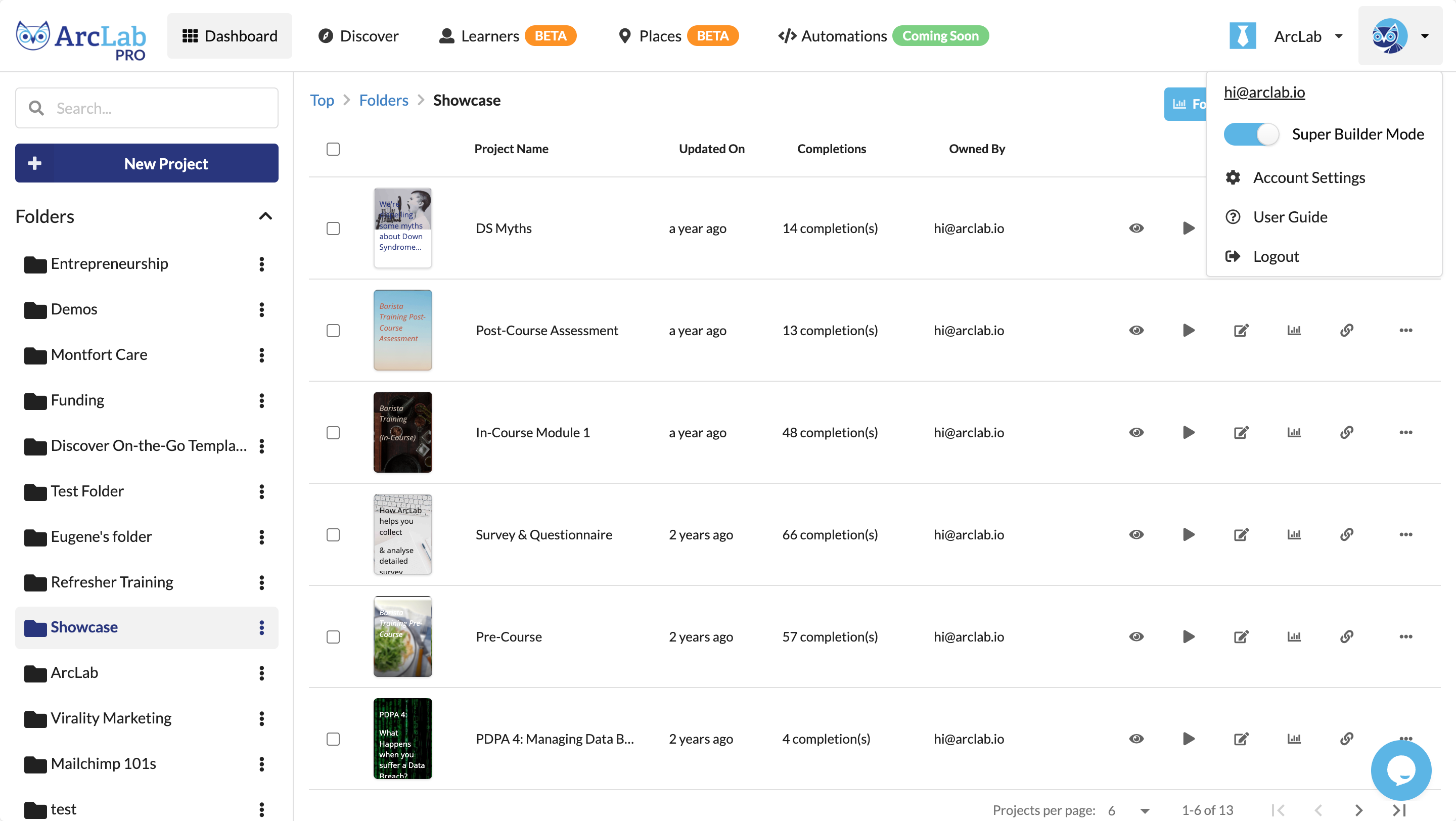The width and height of the screenshot is (1456, 821).
Task: Select Account Settings from menu
Action: tap(1295, 177)
